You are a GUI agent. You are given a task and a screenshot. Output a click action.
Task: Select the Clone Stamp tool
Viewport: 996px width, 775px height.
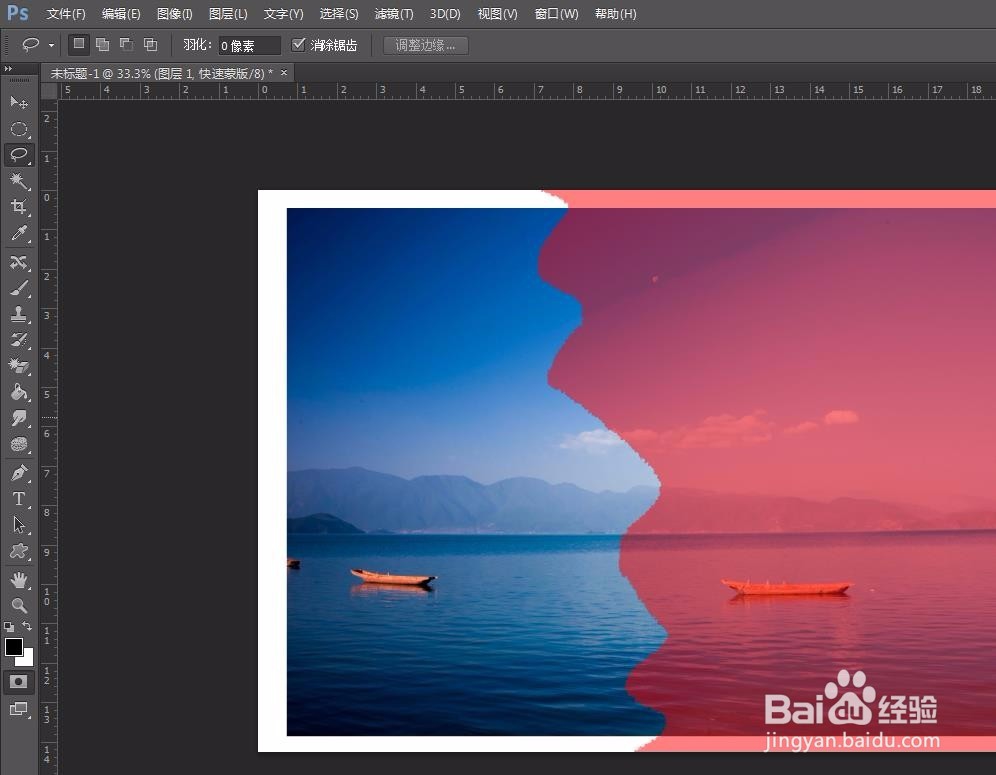click(x=19, y=314)
